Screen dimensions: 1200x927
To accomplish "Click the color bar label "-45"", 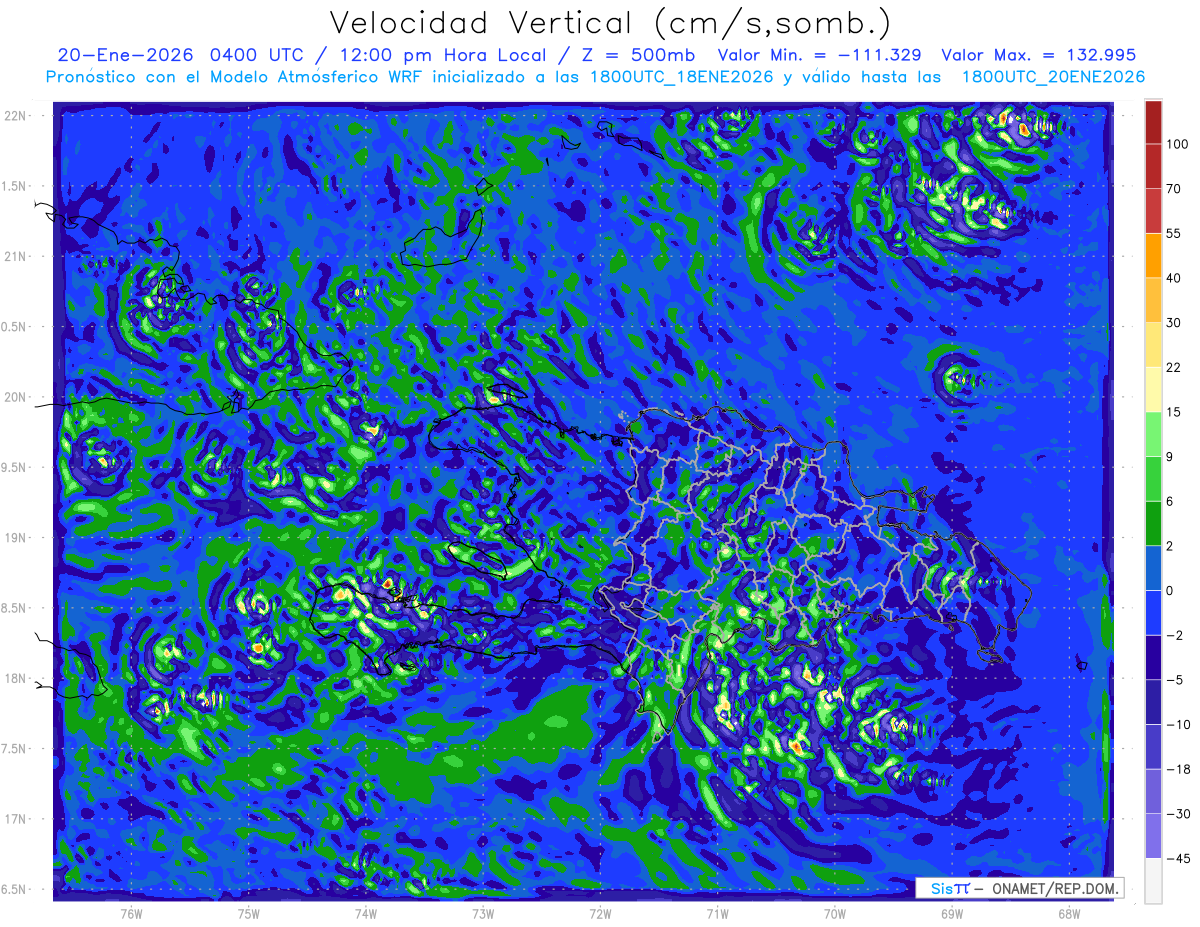I will (x=1177, y=858).
